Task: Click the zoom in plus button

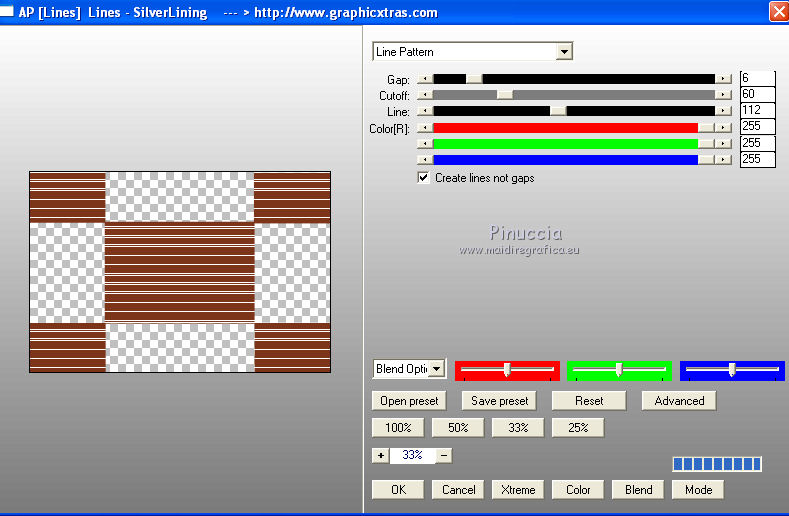Action: [380, 455]
